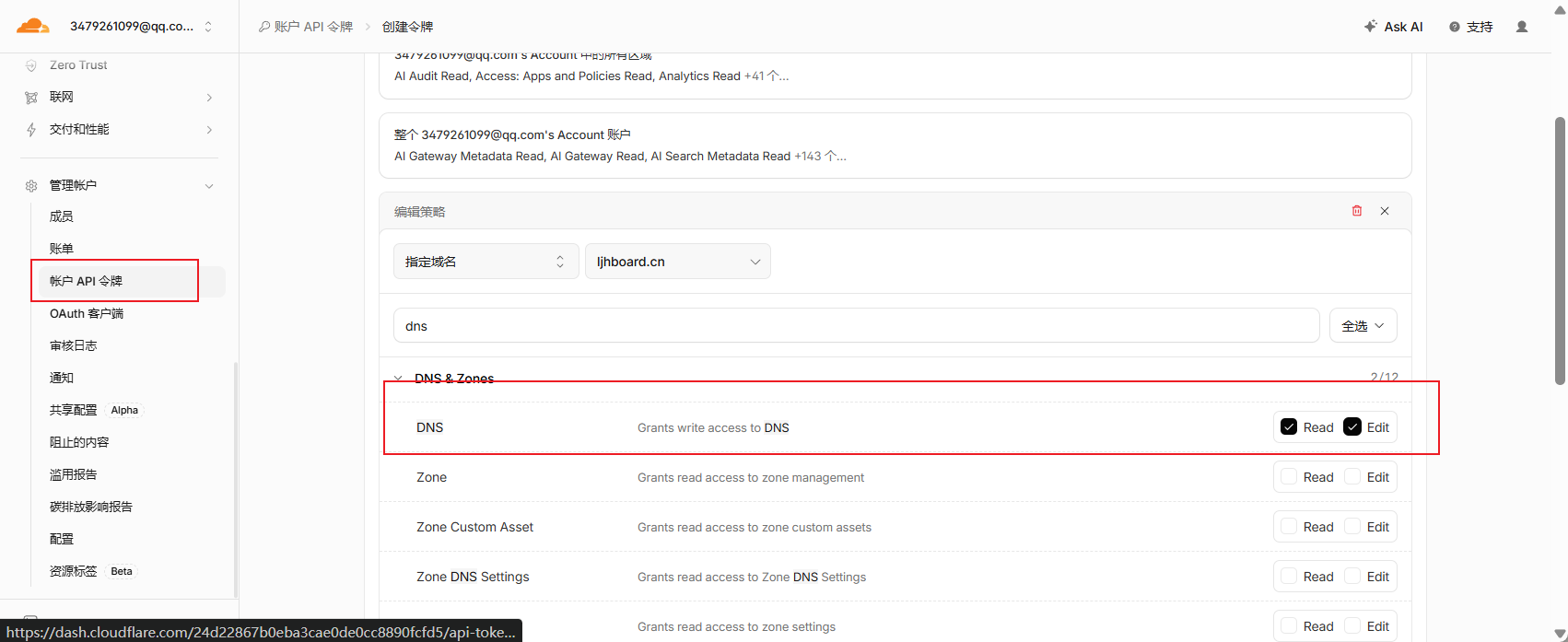1568x642 pixels.
Task: Click the Zone Custom Asset row label
Action: click(474, 527)
